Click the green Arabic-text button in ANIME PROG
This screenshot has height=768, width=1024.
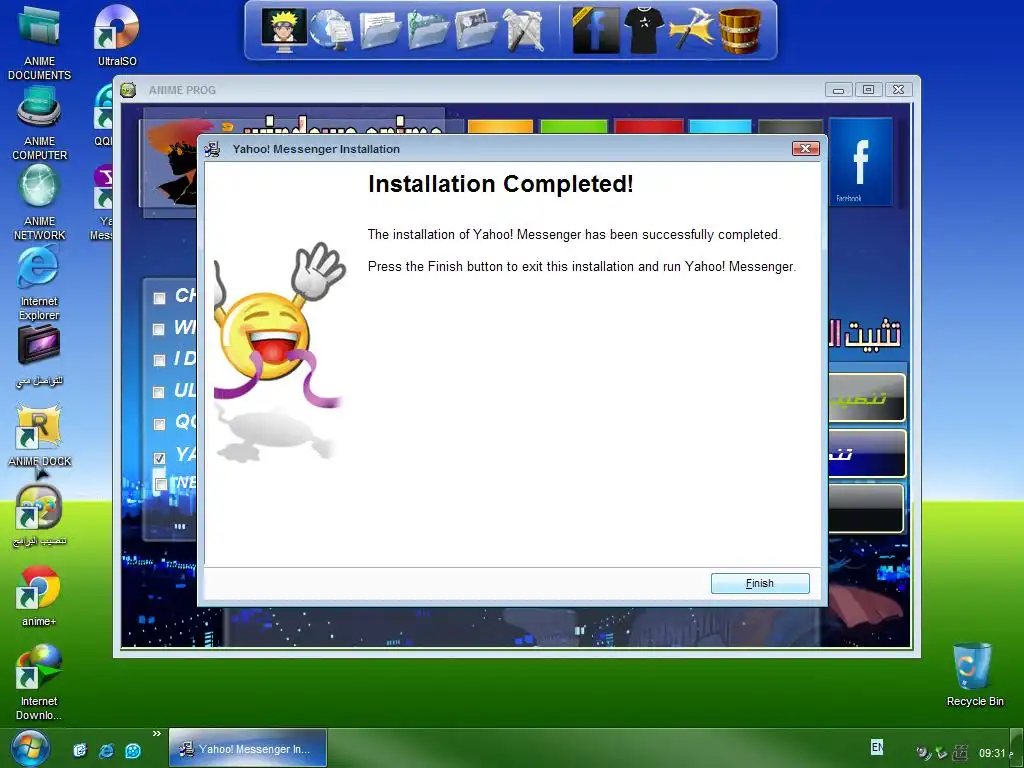pyautogui.click(x=867, y=398)
